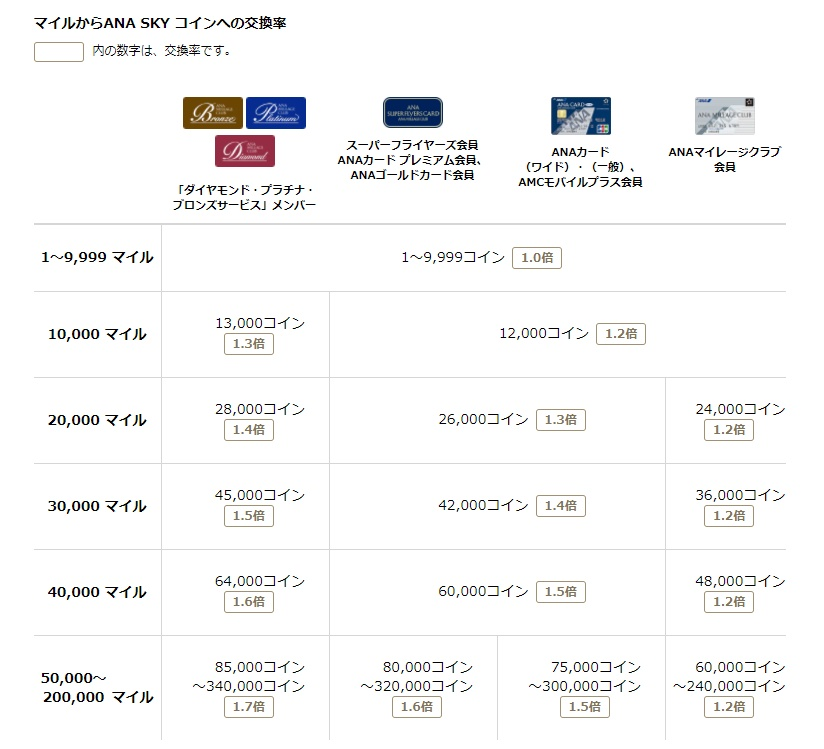Click 13,000コイン value

pos(260,323)
